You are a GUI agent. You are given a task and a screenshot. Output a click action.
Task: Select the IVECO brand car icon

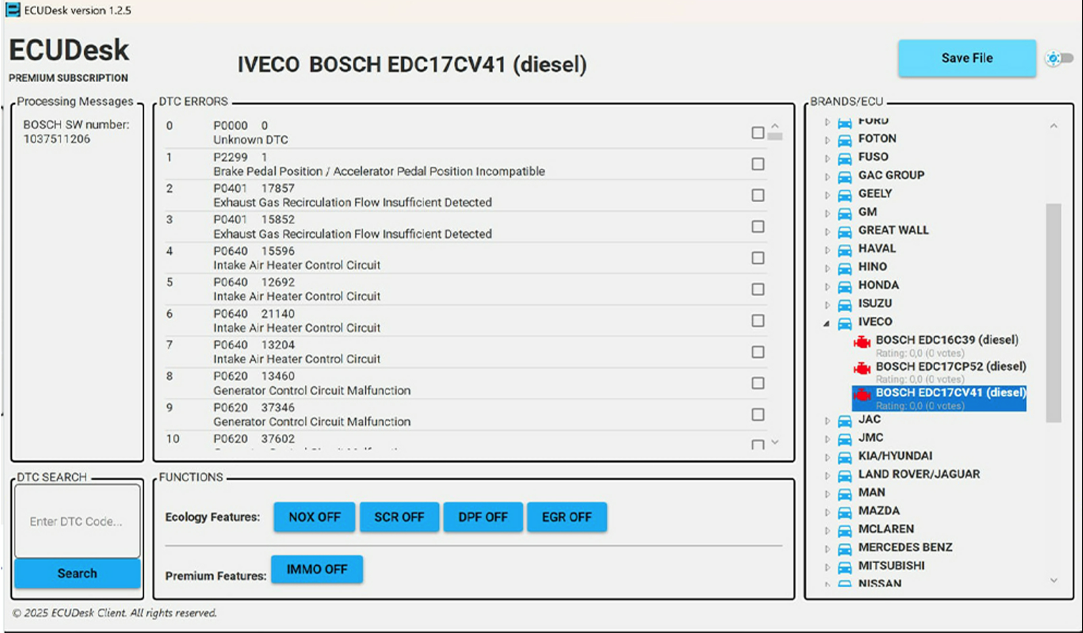click(x=845, y=323)
